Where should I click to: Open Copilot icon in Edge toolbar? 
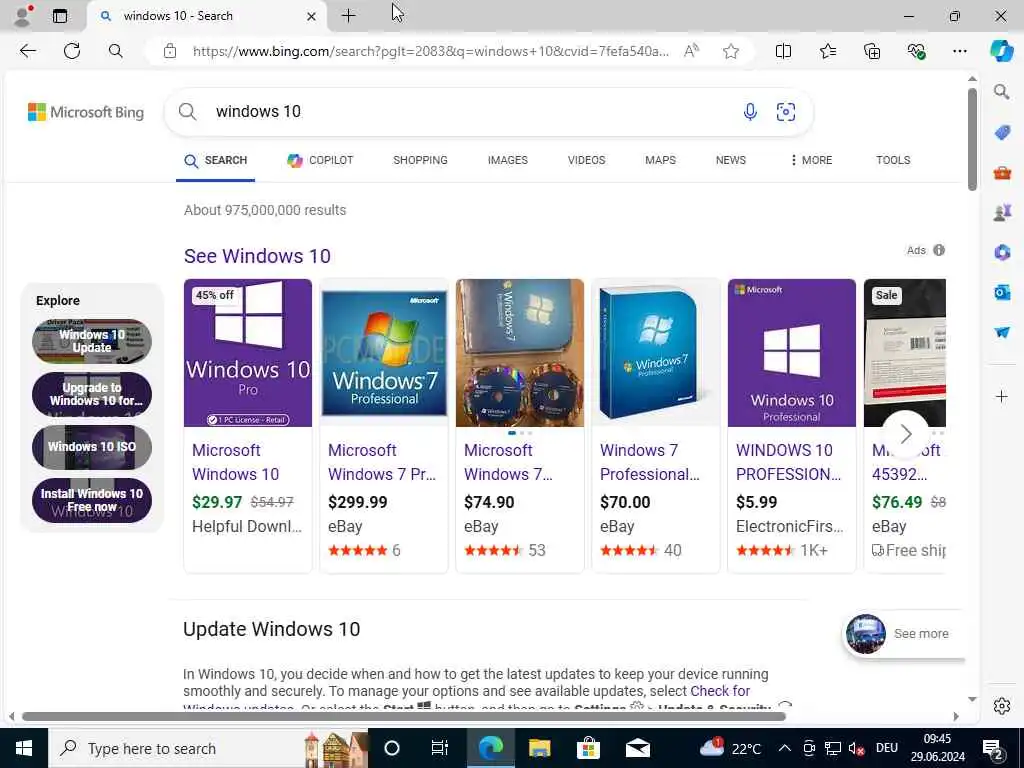[x=1001, y=51]
